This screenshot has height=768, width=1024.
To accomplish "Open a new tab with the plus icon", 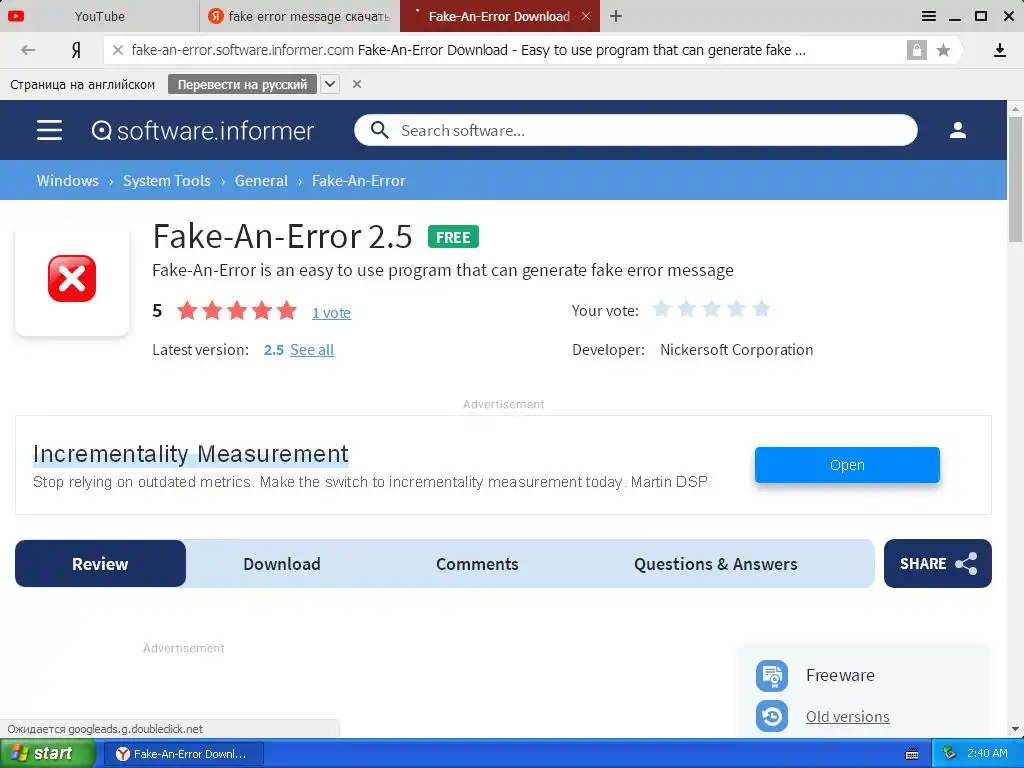I will click(x=616, y=16).
